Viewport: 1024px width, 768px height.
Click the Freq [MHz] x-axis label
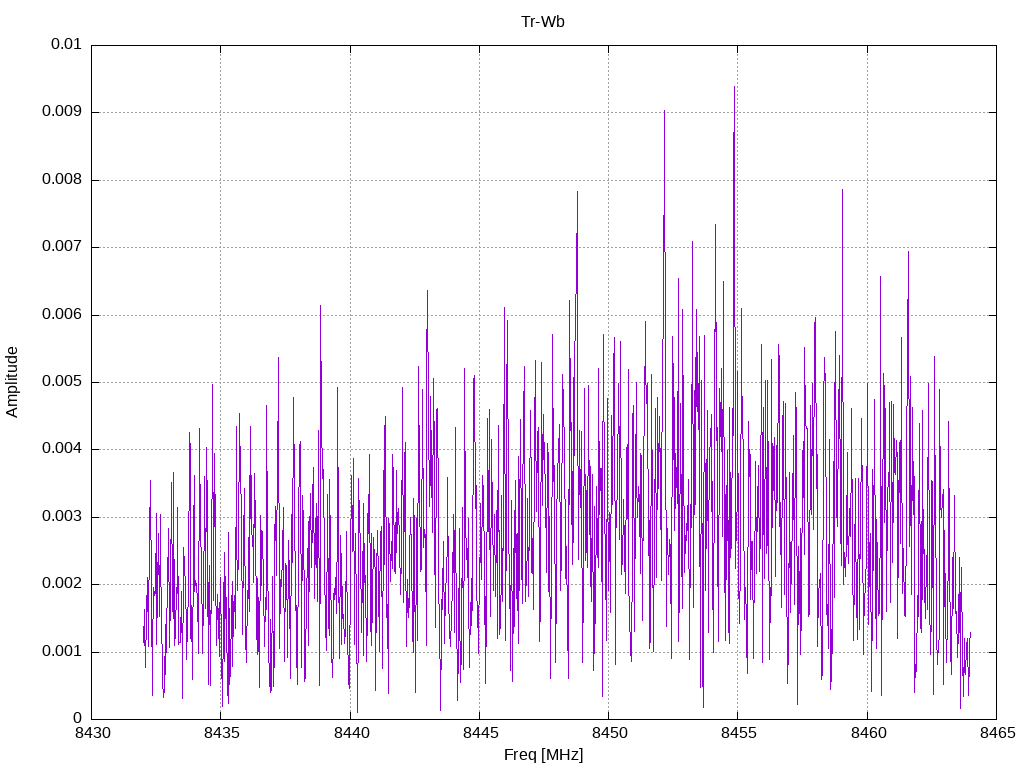point(543,755)
